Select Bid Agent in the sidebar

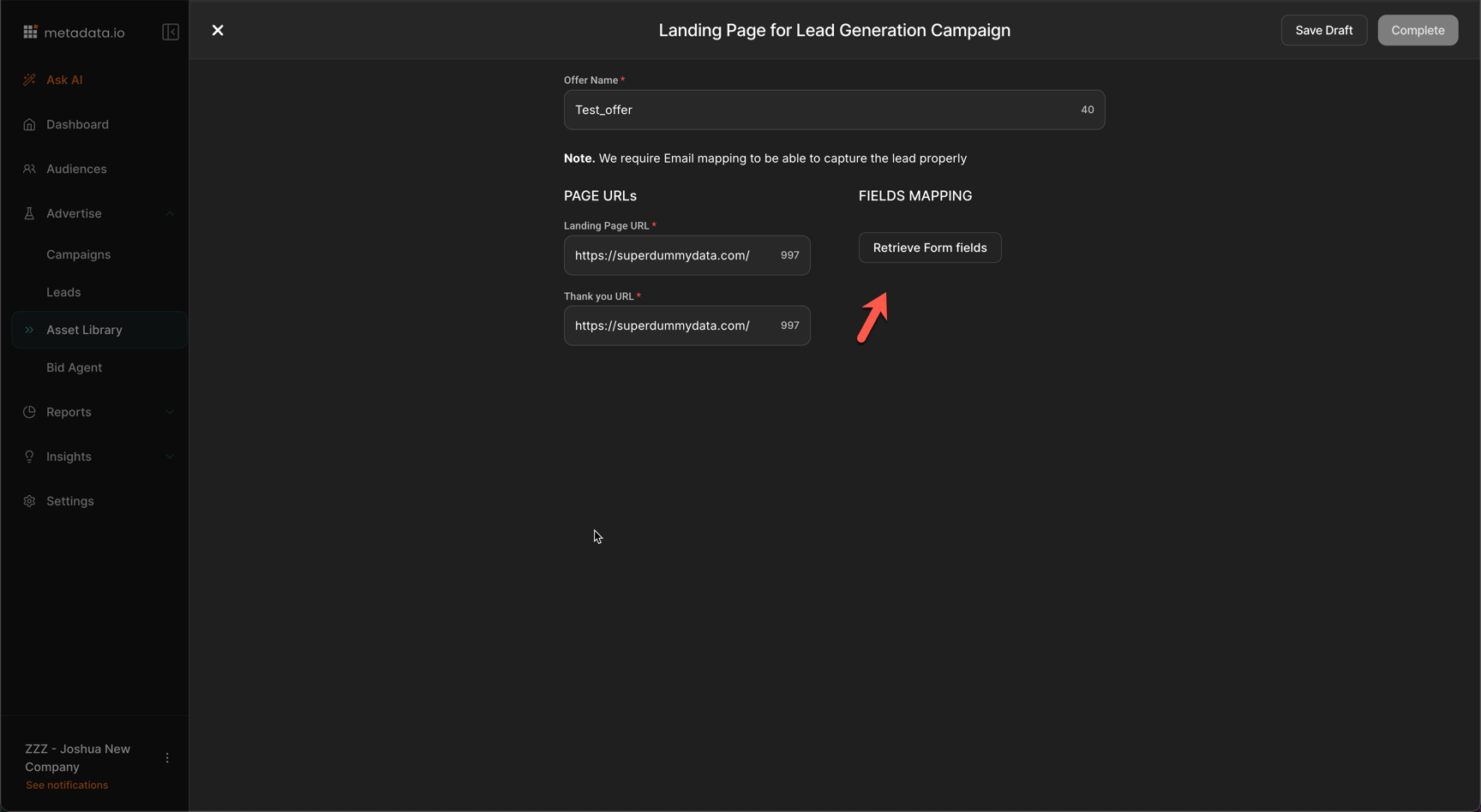74,367
